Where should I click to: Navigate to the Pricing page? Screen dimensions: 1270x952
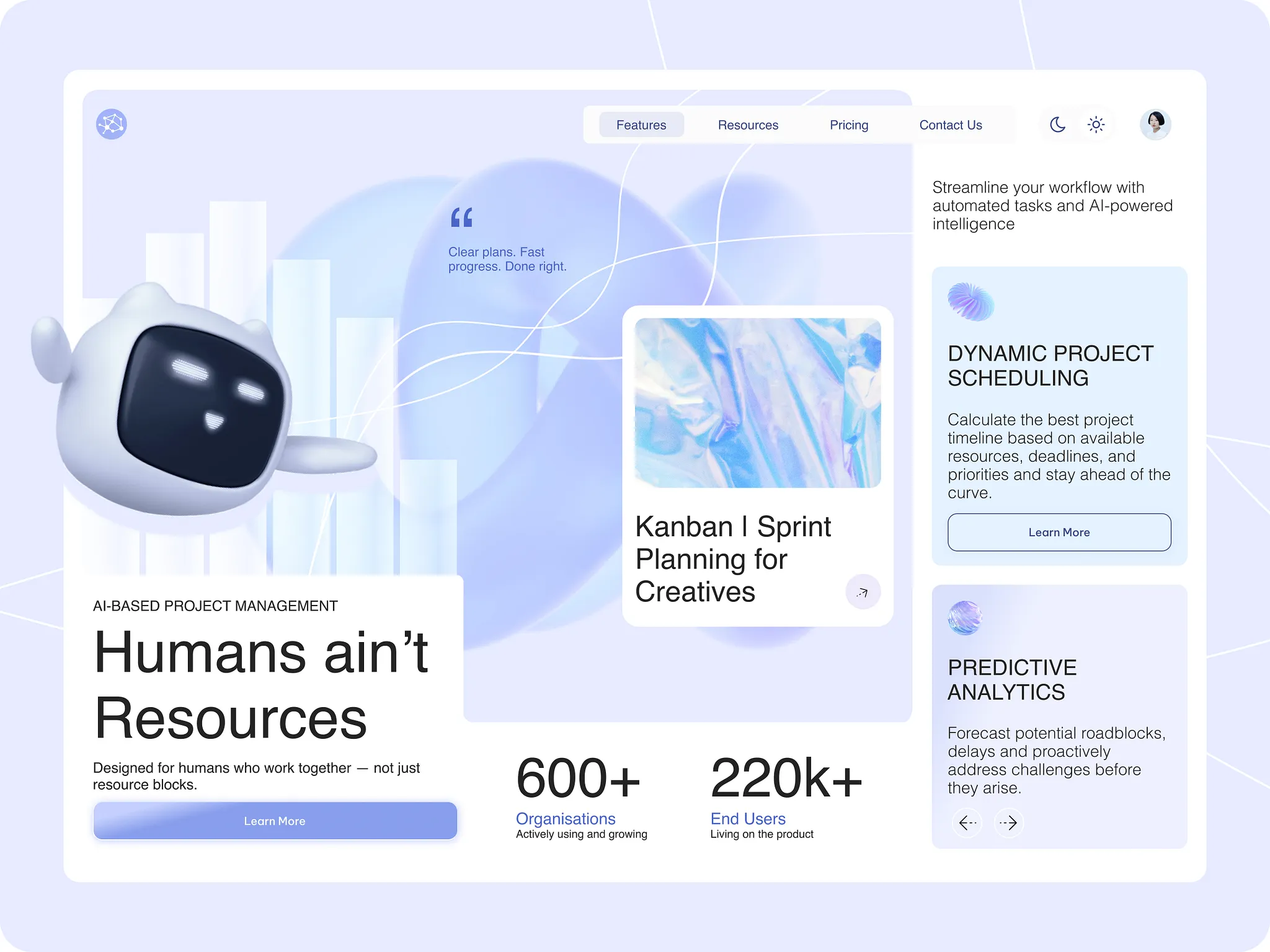click(x=848, y=125)
